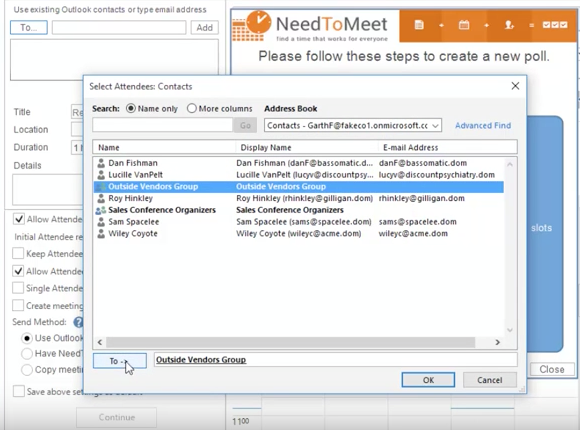
Task: Select Sam Spacelee contact row
Action: (x=299, y=222)
